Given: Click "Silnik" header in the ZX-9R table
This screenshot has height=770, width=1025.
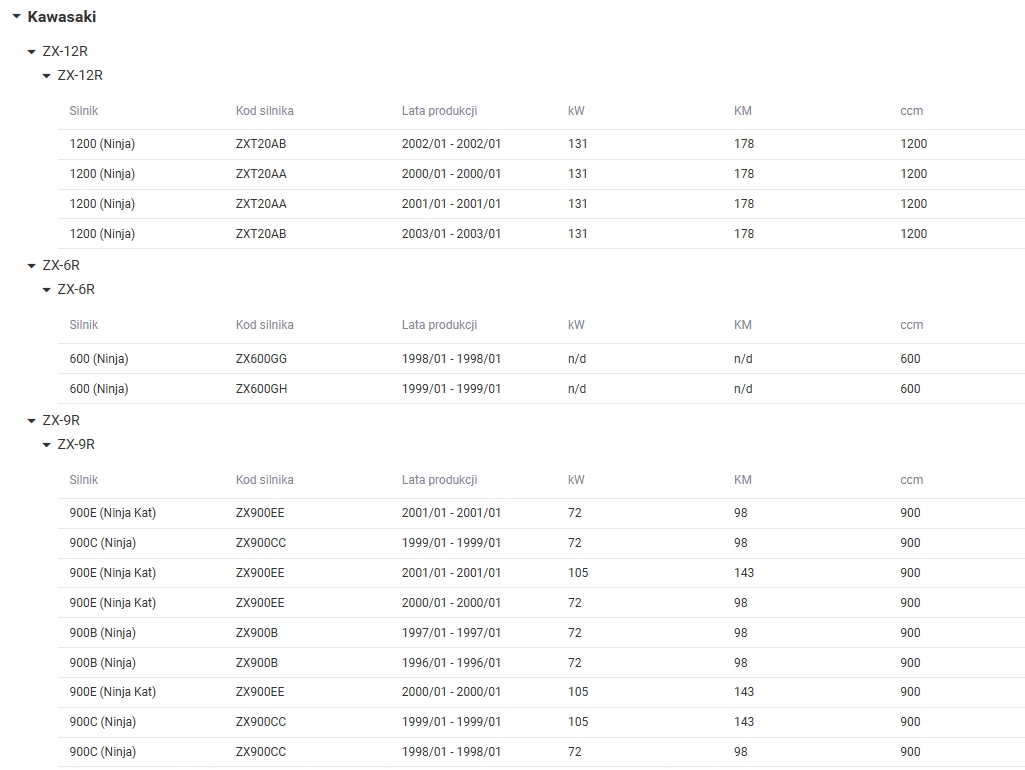Looking at the screenshot, I should pos(84,480).
